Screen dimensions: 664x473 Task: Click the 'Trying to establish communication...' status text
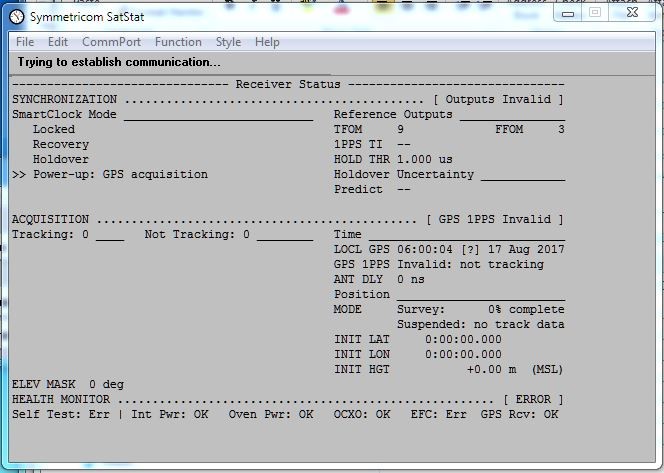(119, 62)
